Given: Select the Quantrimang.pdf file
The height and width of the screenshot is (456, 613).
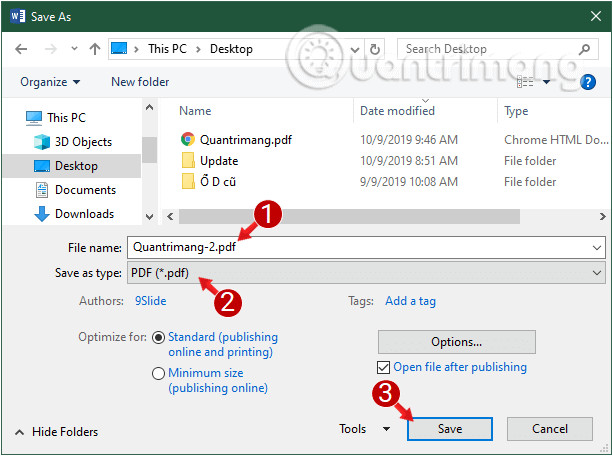Looking at the screenshot, I should coord(246,140).
